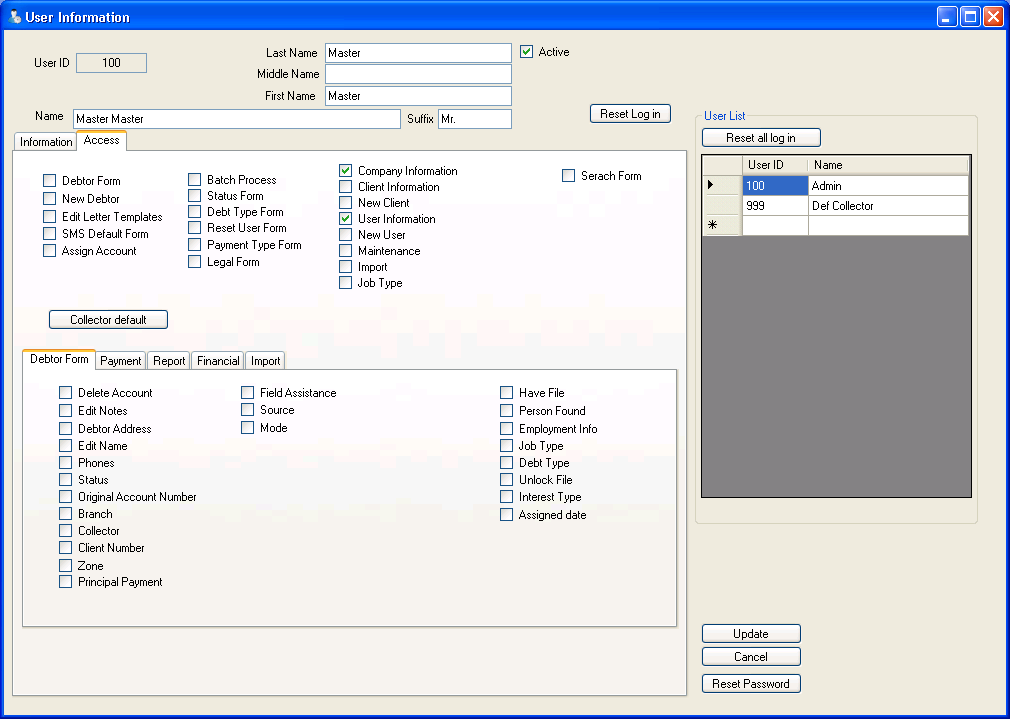Enable the Unlock File checkbox
1010x719 pixels.
(507, 480)
